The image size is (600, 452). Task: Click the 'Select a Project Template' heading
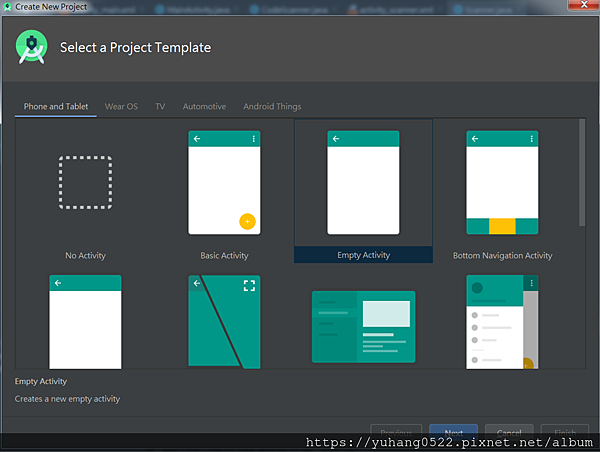(135, 47)
